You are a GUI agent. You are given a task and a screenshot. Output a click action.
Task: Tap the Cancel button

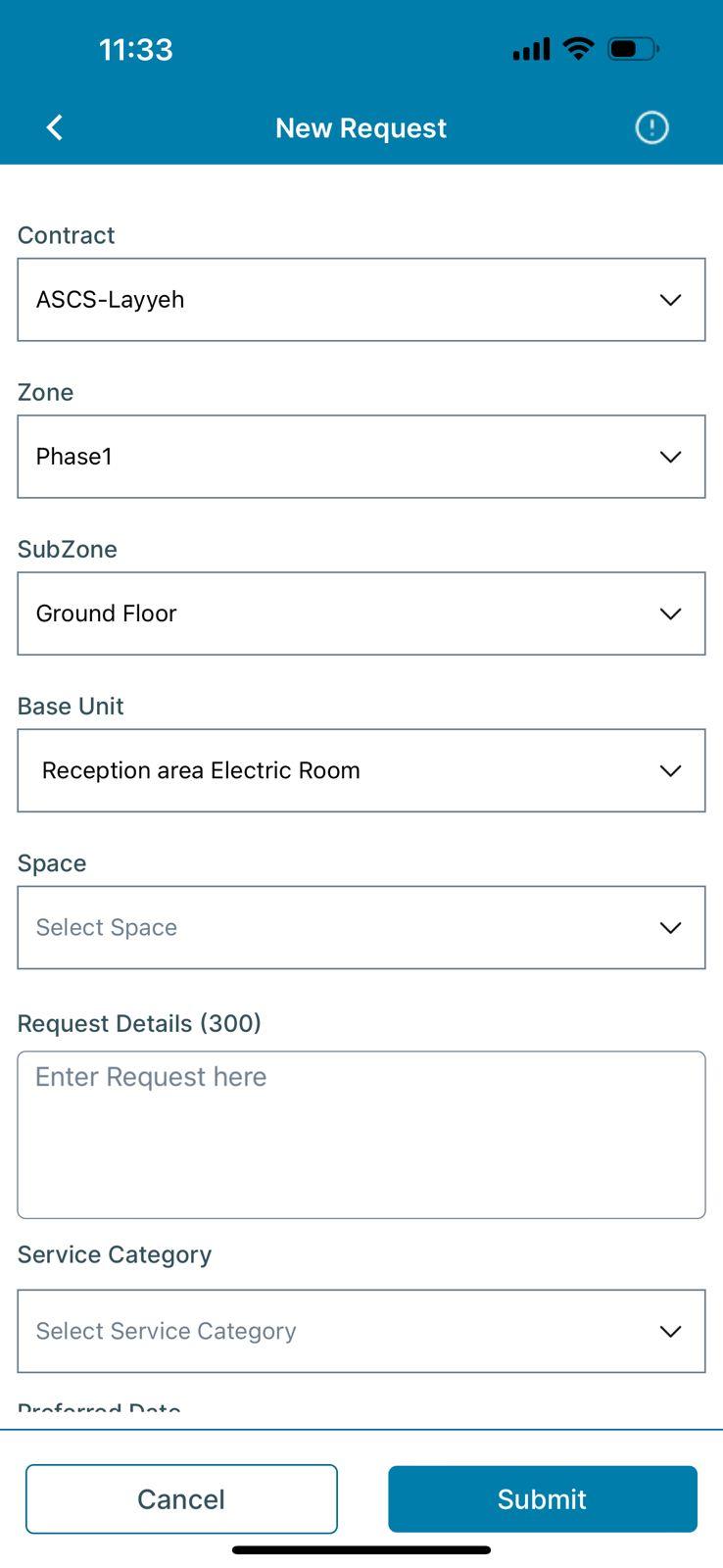tap(181, 1498)
